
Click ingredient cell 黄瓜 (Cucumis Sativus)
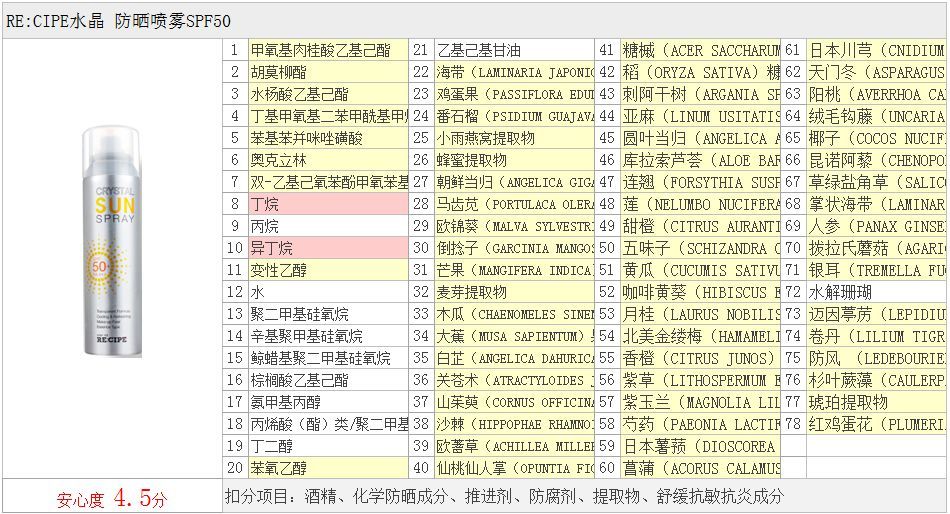[700, 270]
